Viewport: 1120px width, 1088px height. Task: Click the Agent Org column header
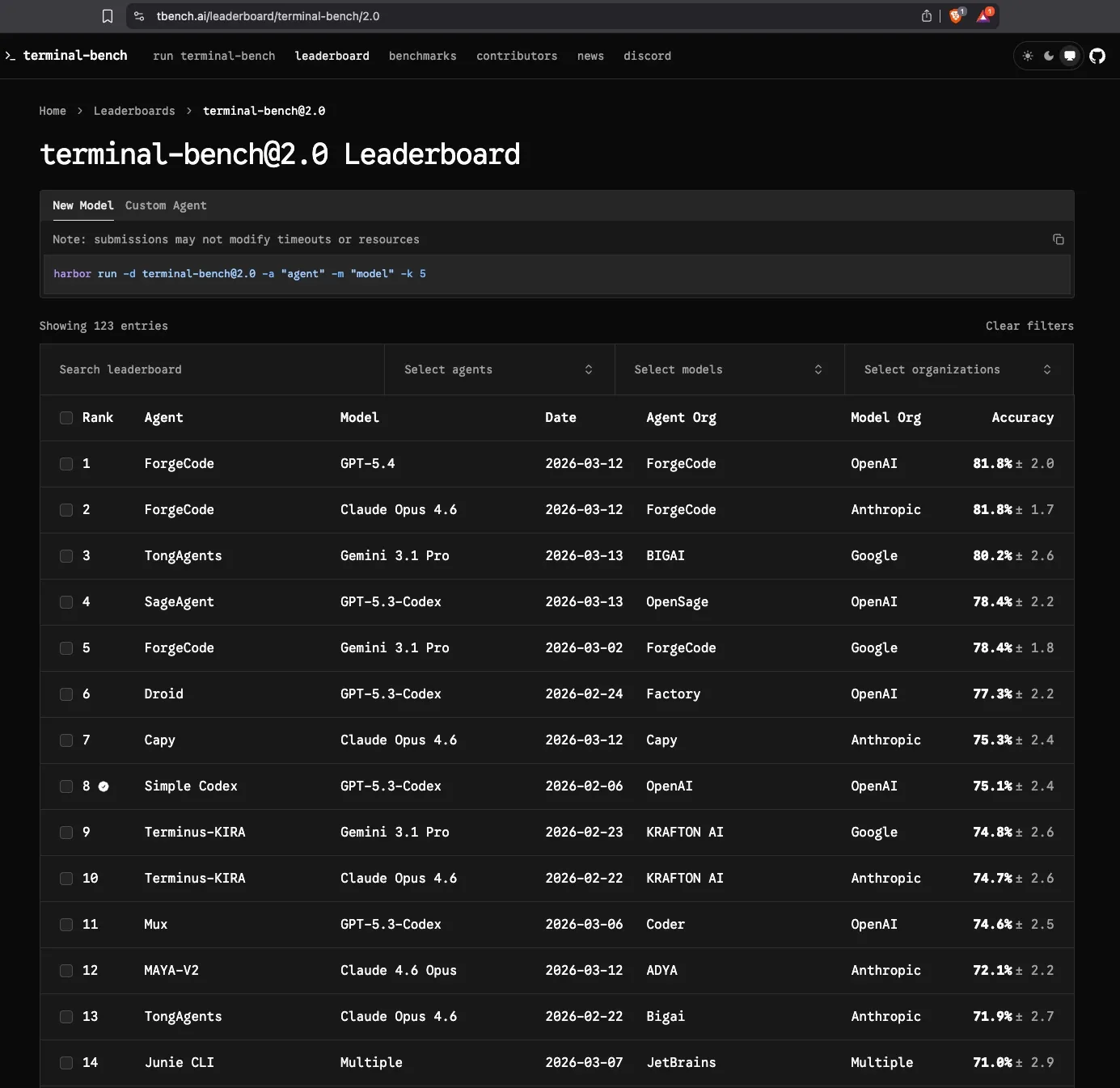click(x=682, y=418)
